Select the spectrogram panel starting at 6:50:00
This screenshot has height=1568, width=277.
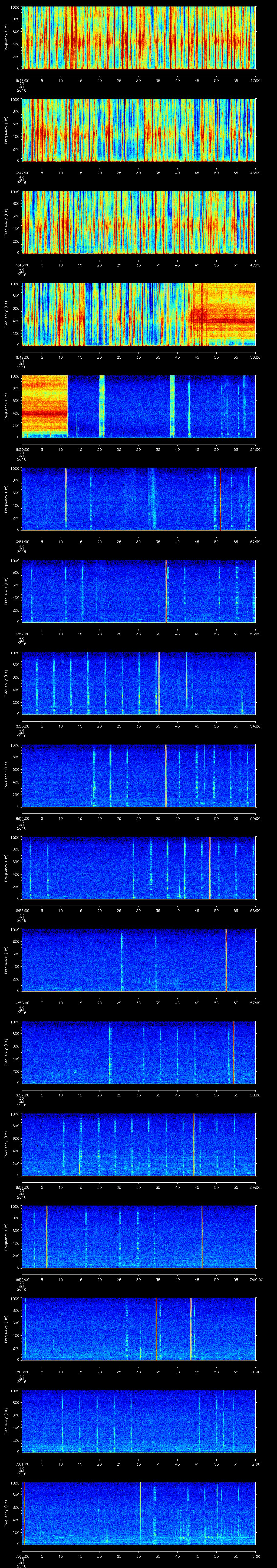(x=139, y=407)
